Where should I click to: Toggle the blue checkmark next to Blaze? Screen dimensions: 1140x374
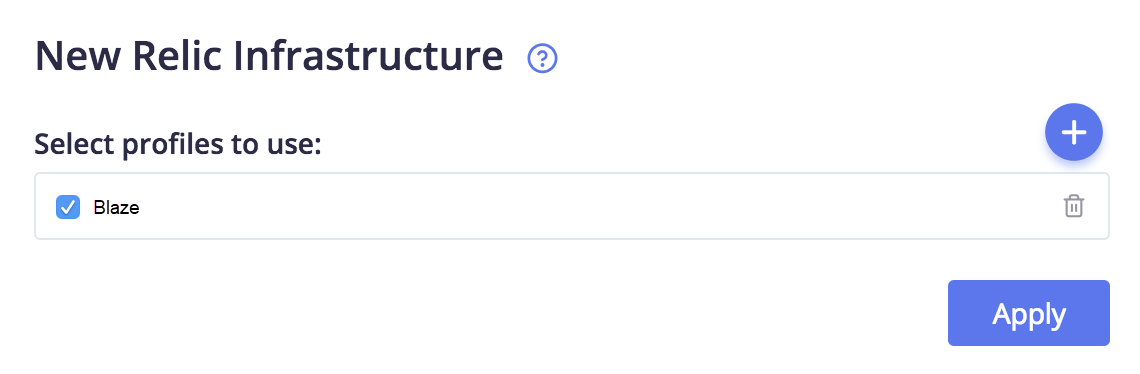click(68, 207)
